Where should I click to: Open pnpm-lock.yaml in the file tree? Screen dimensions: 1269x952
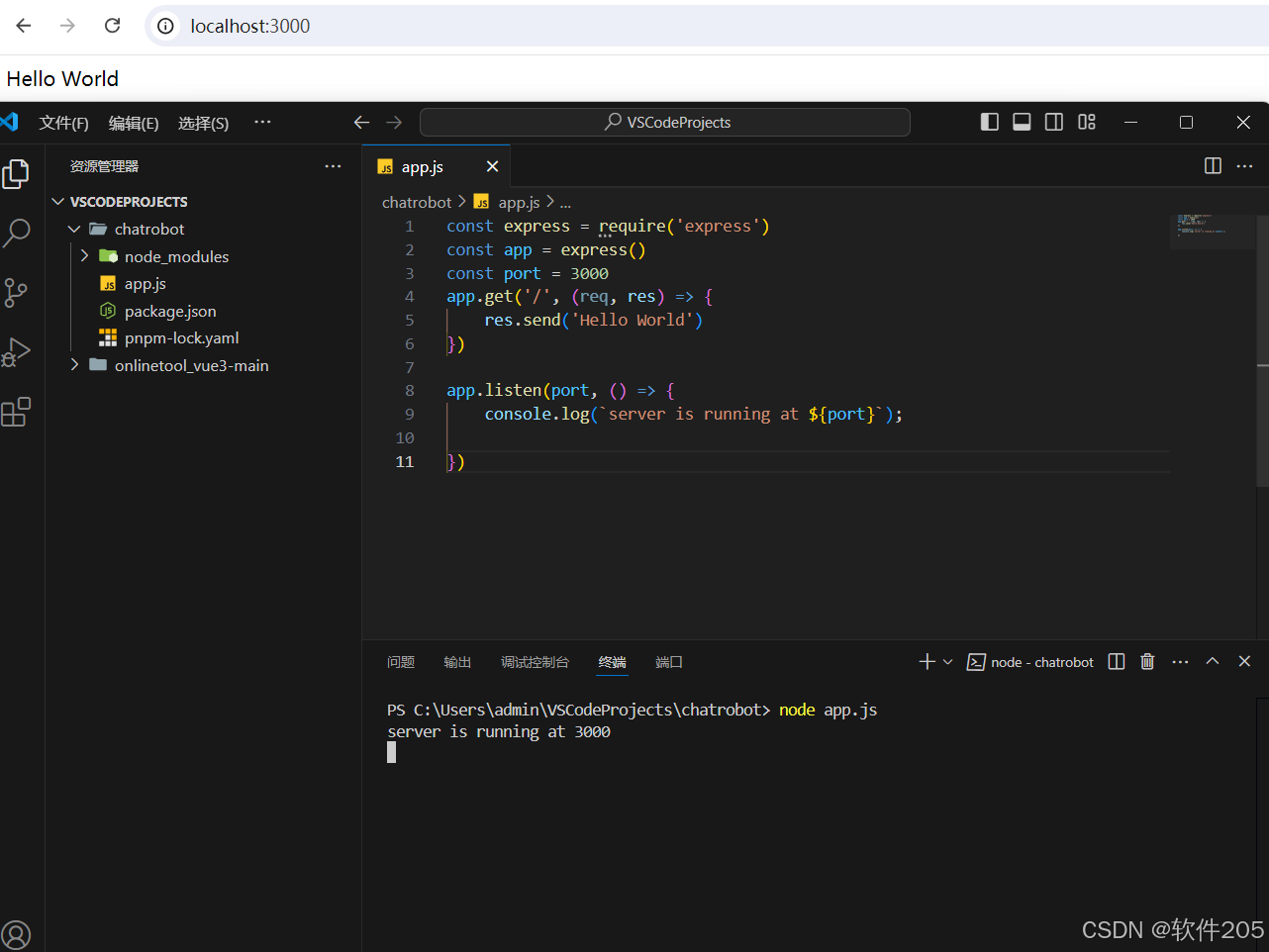pyautogui.click(x=181, y=338)
